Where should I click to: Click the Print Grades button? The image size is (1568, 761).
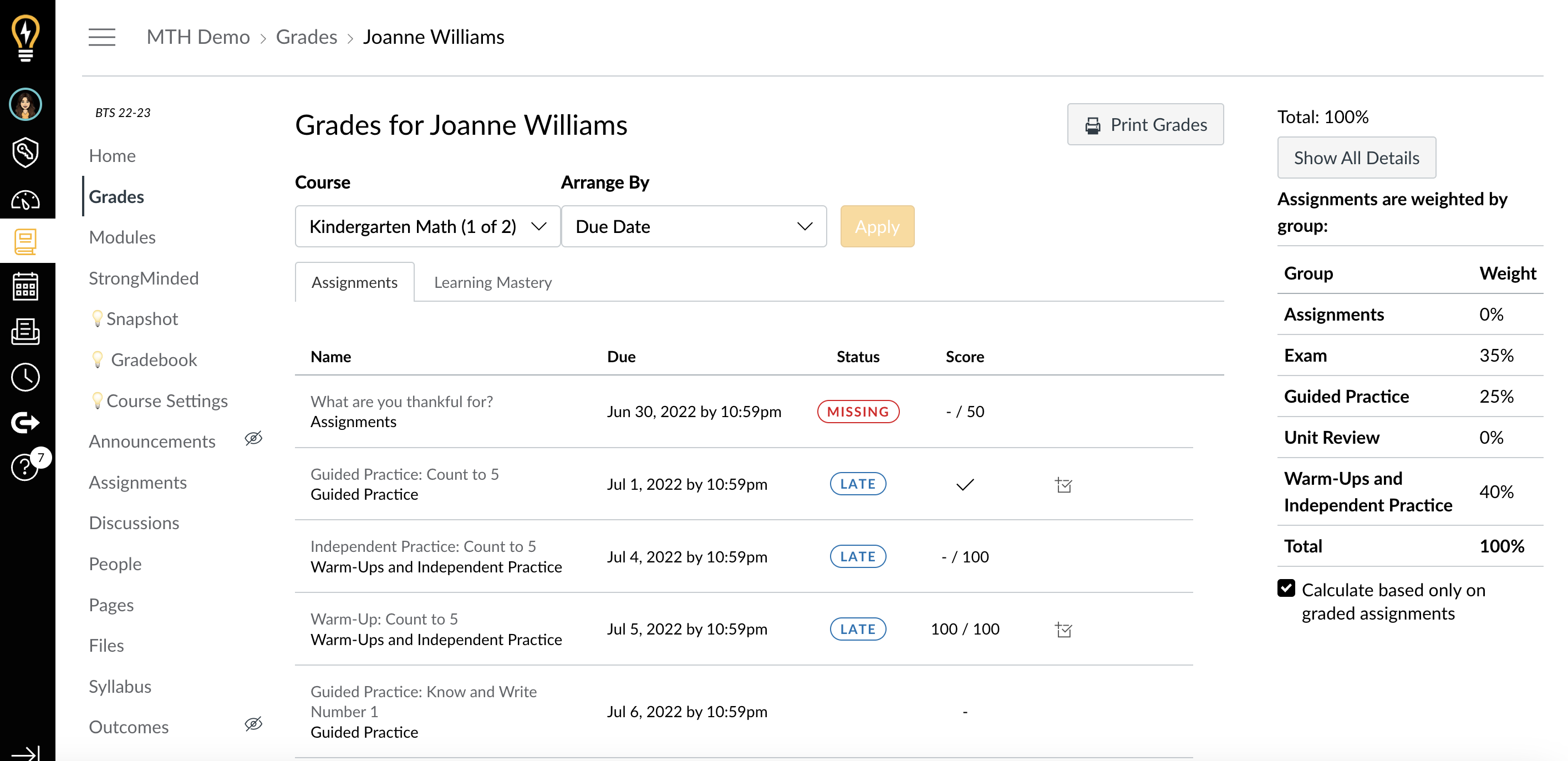1145,124
